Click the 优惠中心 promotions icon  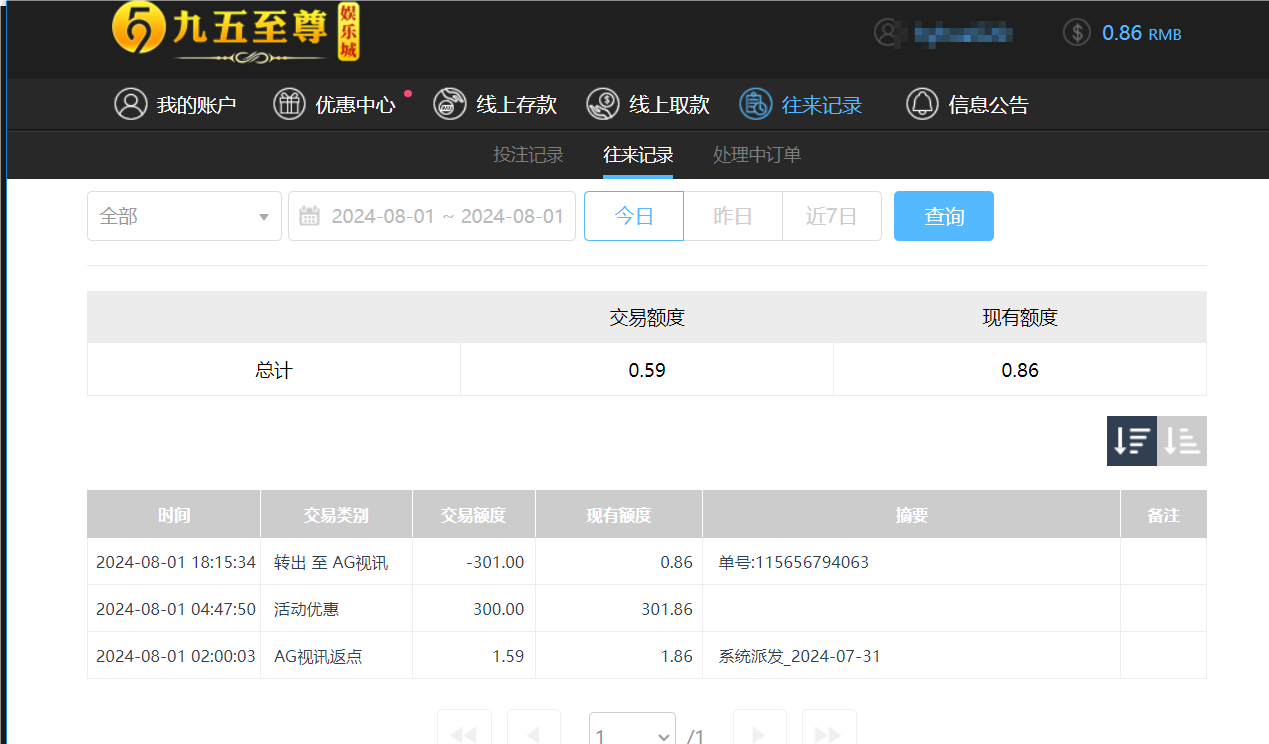pos(289,104)
